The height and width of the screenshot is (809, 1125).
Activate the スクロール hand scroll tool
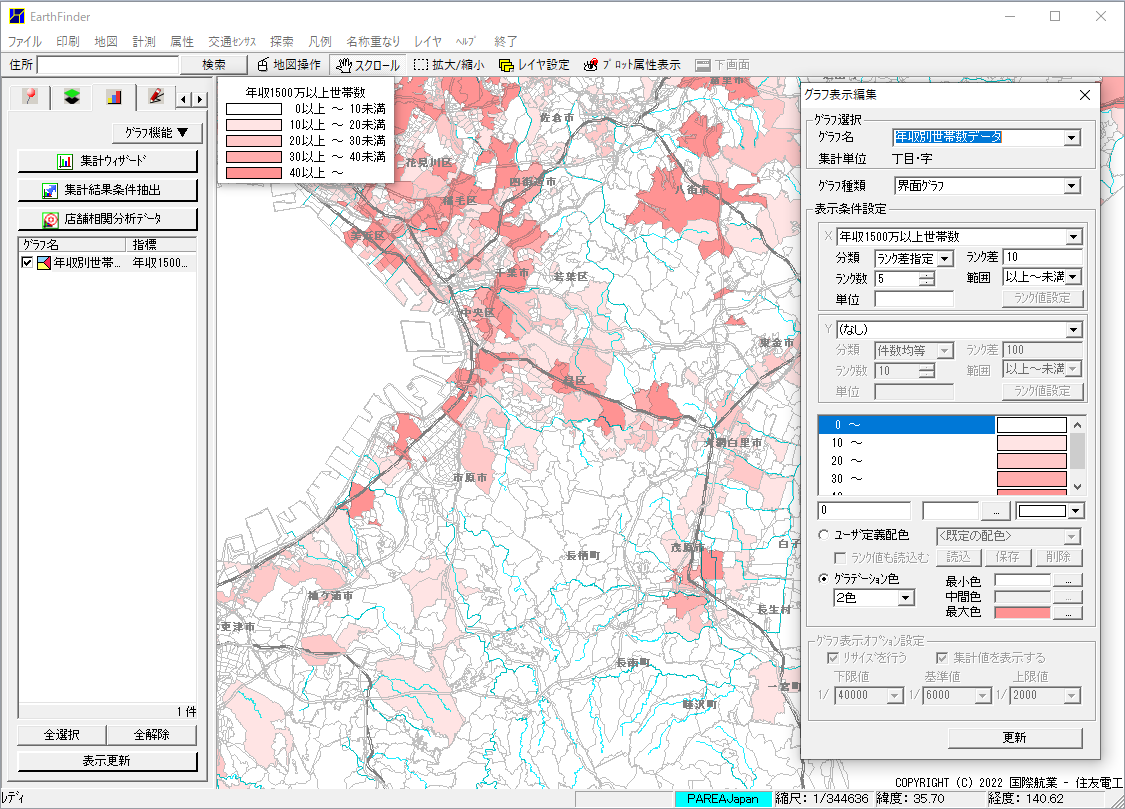[x=368, y=65]
